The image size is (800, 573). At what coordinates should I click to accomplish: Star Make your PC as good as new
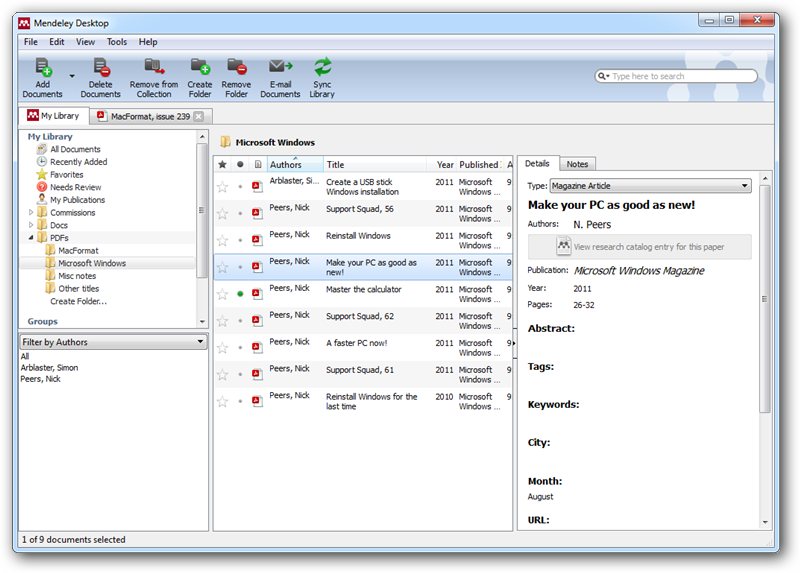click(222, 267)
